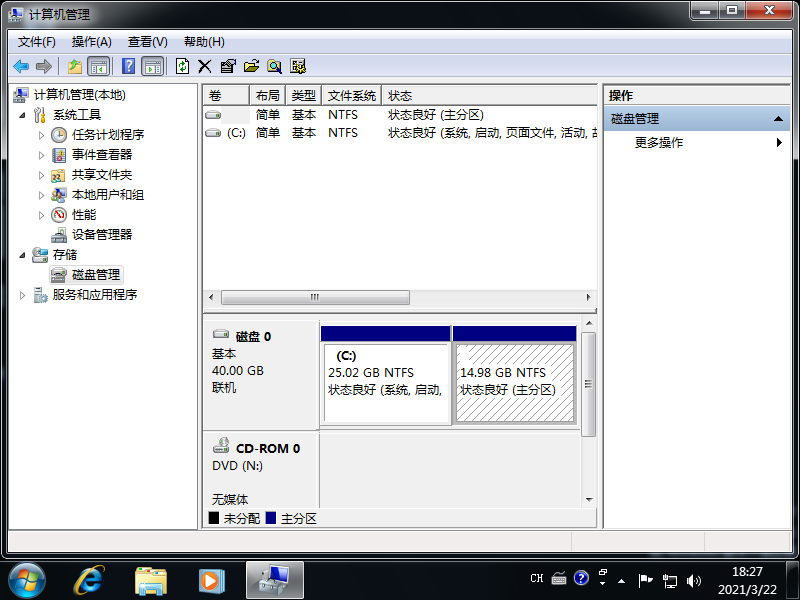Image resolution: width=800 pixels, height=600 pixels.
Task: Collapse the 磁盘管理 section in the 操作 pane
Action: 779,116
